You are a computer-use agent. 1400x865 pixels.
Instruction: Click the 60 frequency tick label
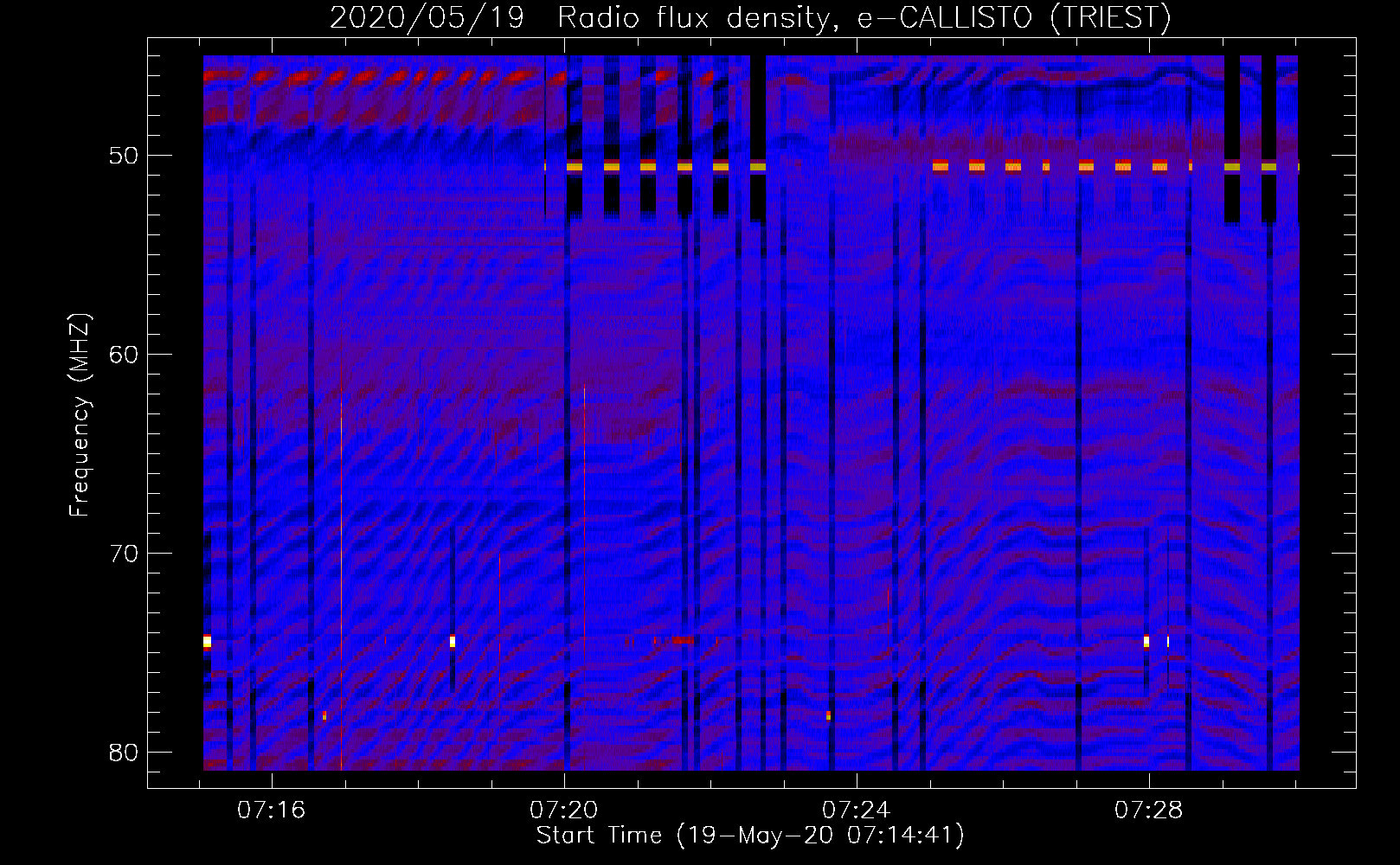124,355
